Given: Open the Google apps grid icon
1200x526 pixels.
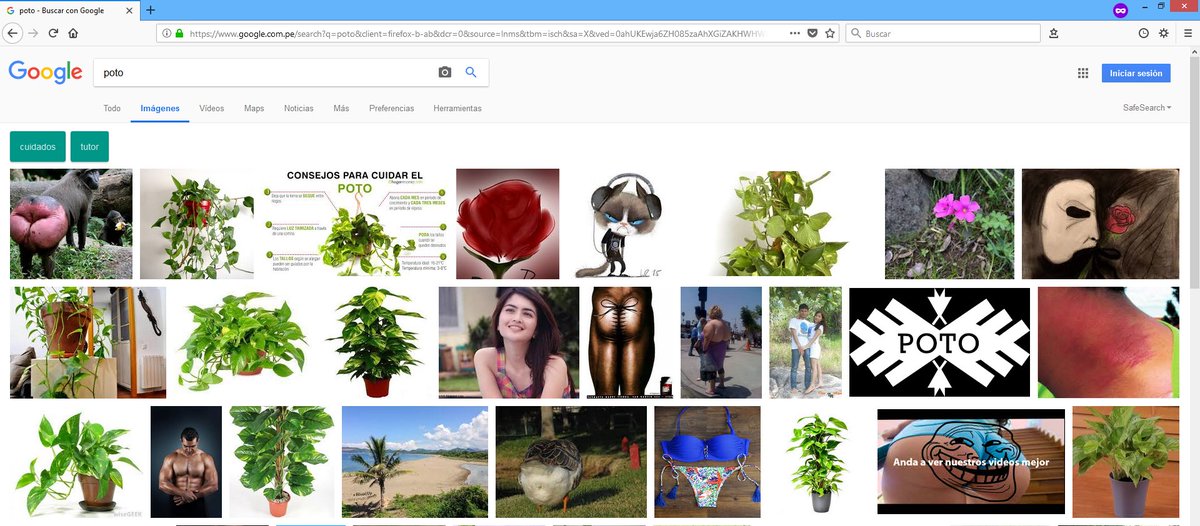Looking at the screenshot, I should 1083,73.
